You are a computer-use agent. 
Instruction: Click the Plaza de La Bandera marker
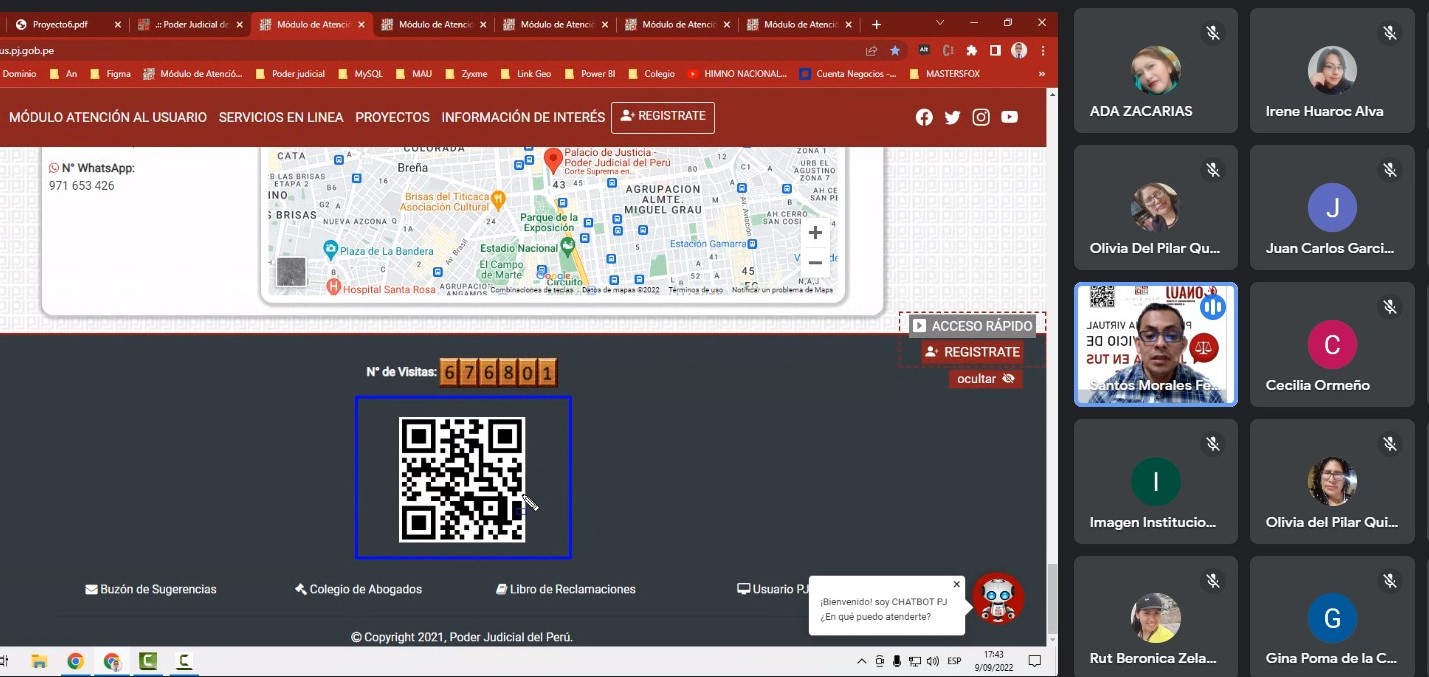click(x=330, y=250)
